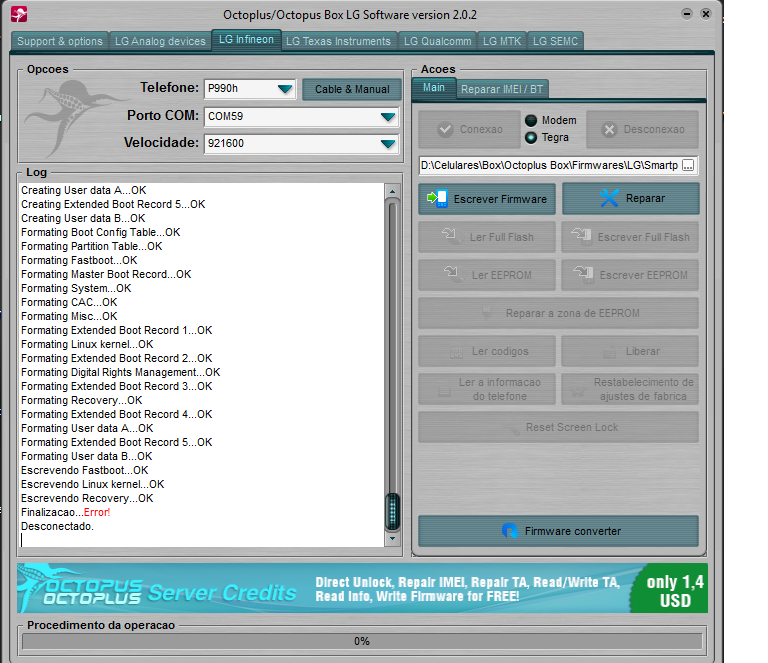Open the Velocidade baud rate dropdown

point(388,143)
